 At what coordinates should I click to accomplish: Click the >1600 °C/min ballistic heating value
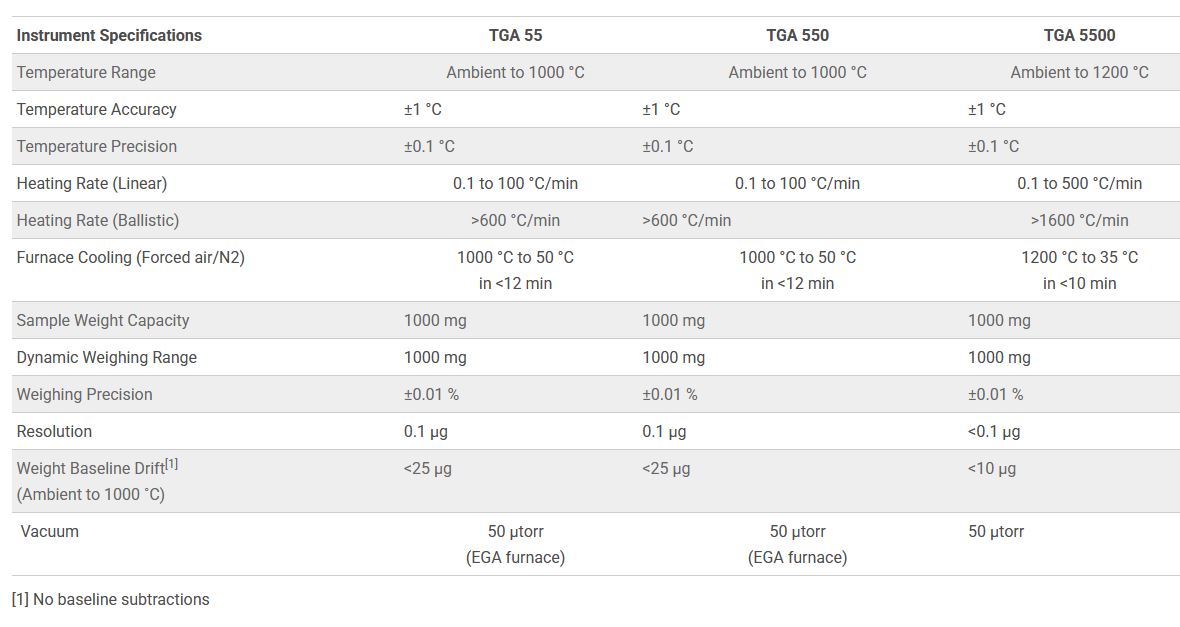pyautogui.click(x=1079, y=220)
